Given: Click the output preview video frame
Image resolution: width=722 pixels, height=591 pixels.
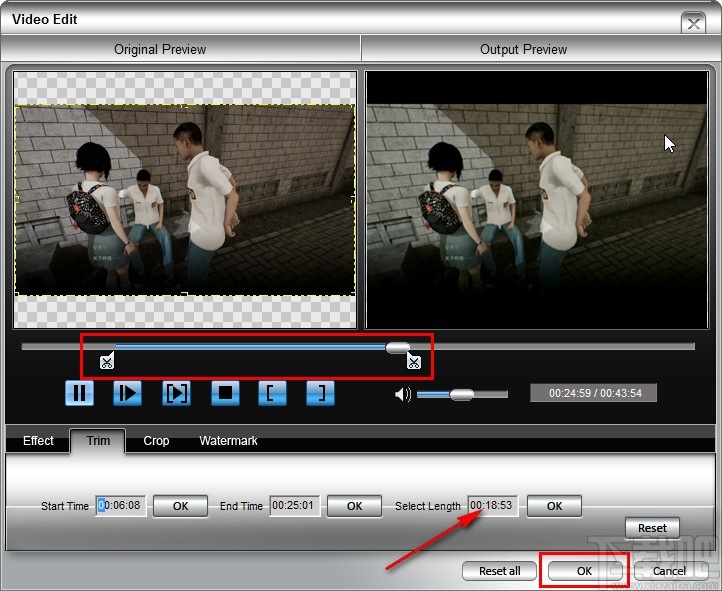Looking at the screenshot, I should 537,200.
